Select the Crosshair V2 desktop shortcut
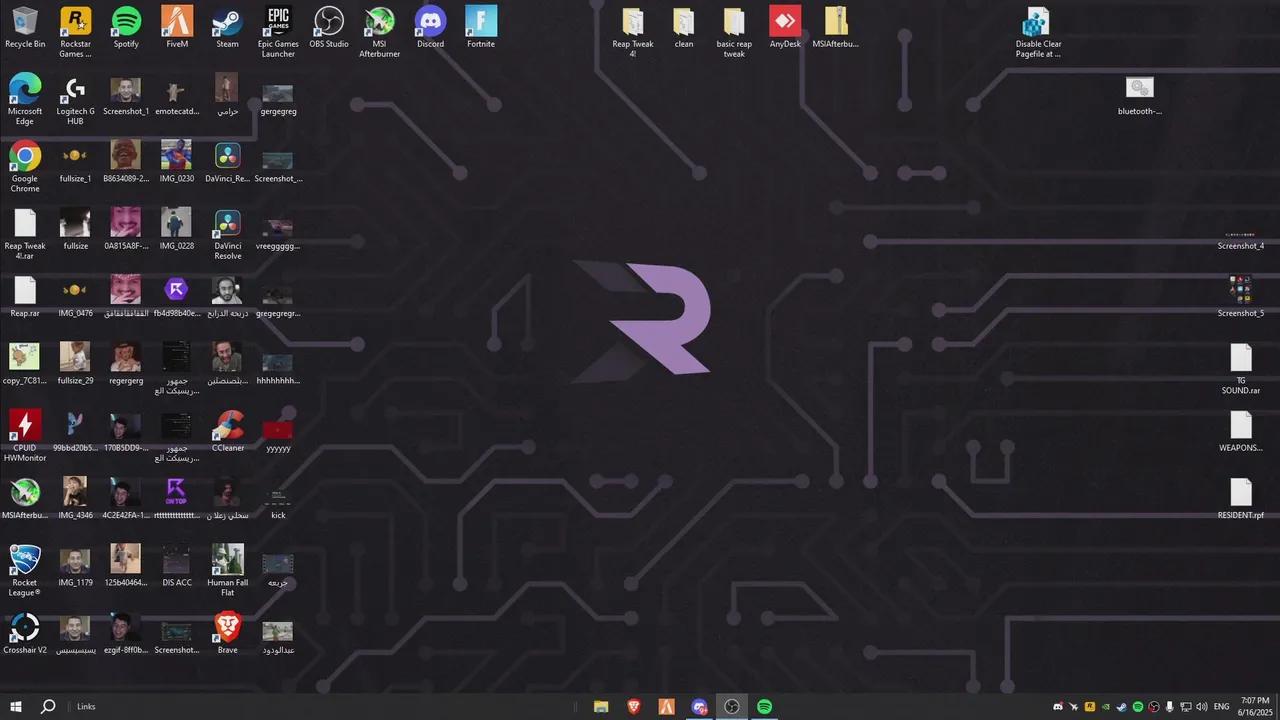The height and width of the screenshot is (720, 1280). click(25, 633)
